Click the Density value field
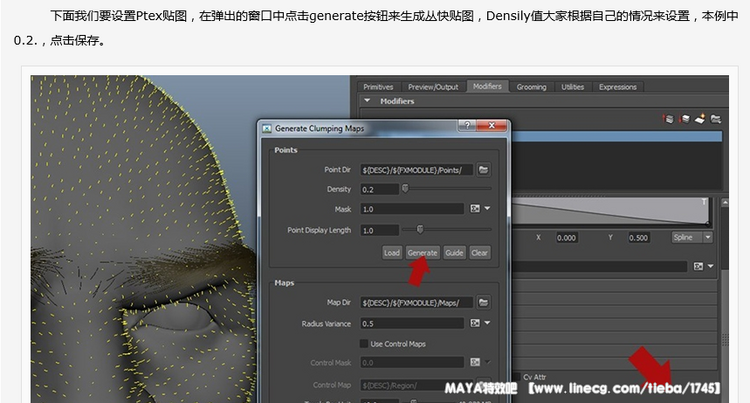The height and width of the screenshot is (403, 750). coord(379,189)
